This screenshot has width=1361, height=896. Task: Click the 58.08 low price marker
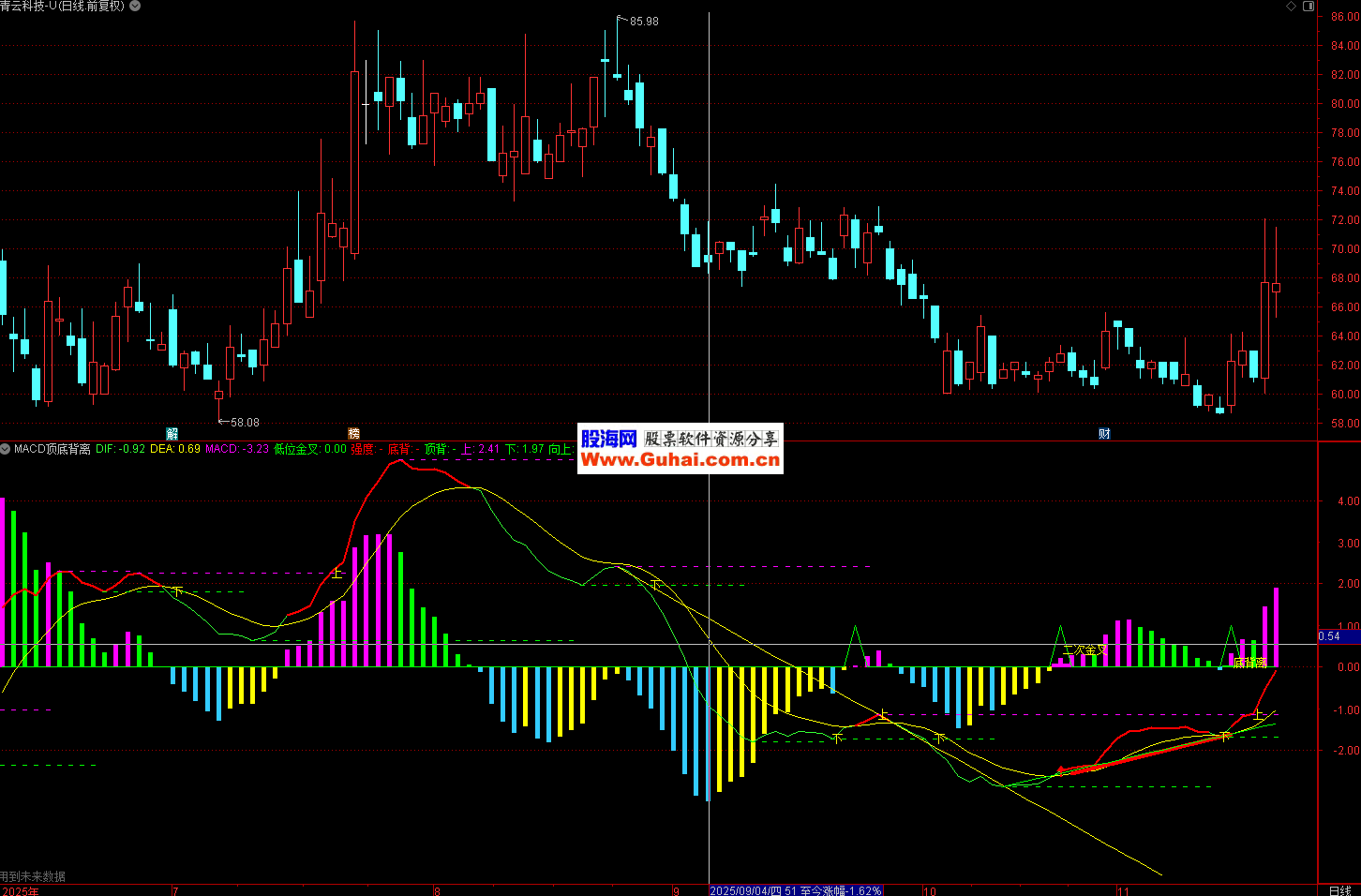point(244,423)
